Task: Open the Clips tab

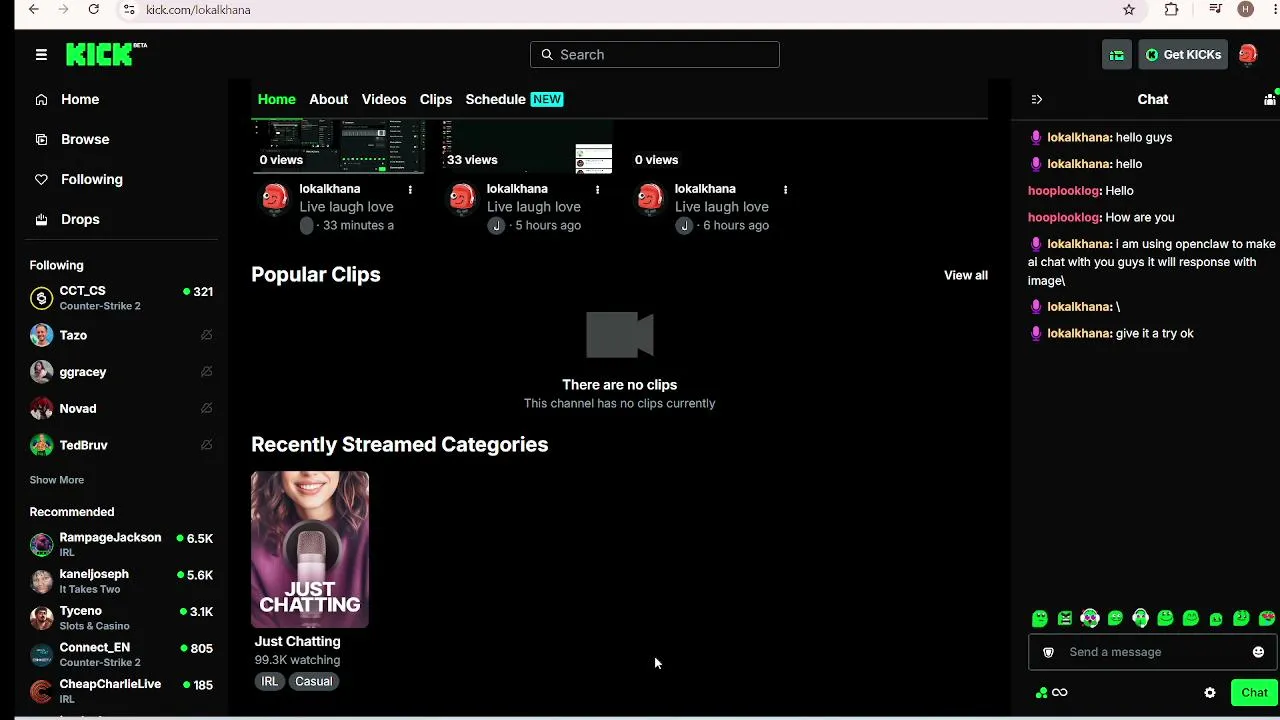Action: pyautogui.click(x=436, y=99)
